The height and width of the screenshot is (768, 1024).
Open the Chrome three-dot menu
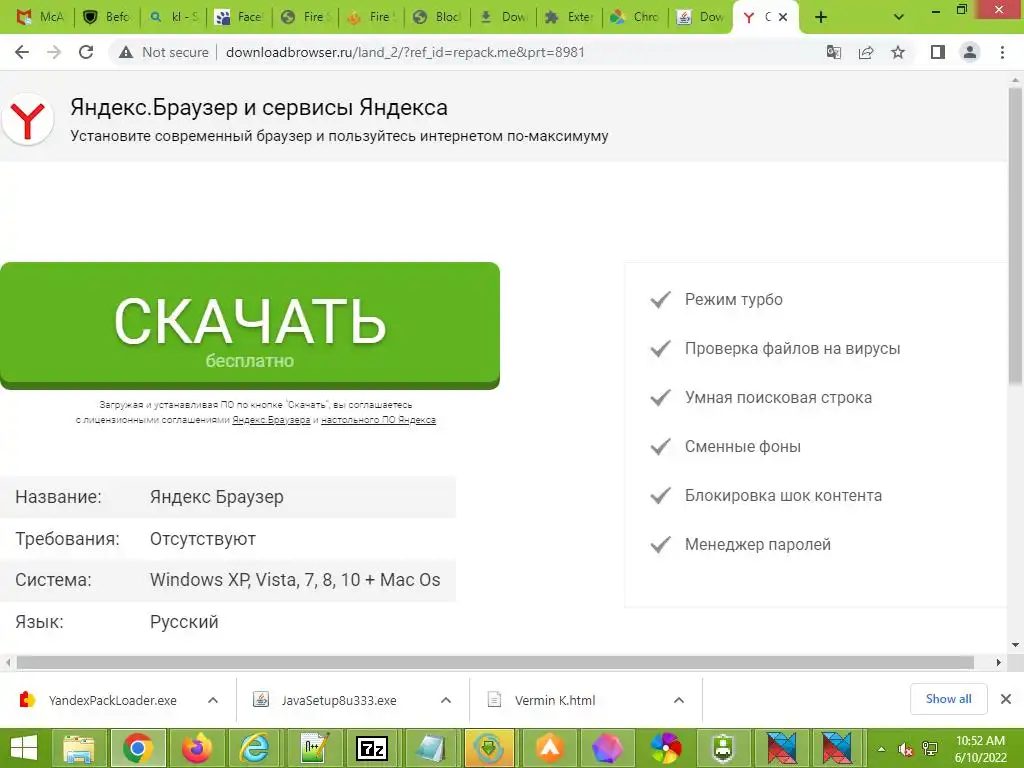(x=1002, y=52)
